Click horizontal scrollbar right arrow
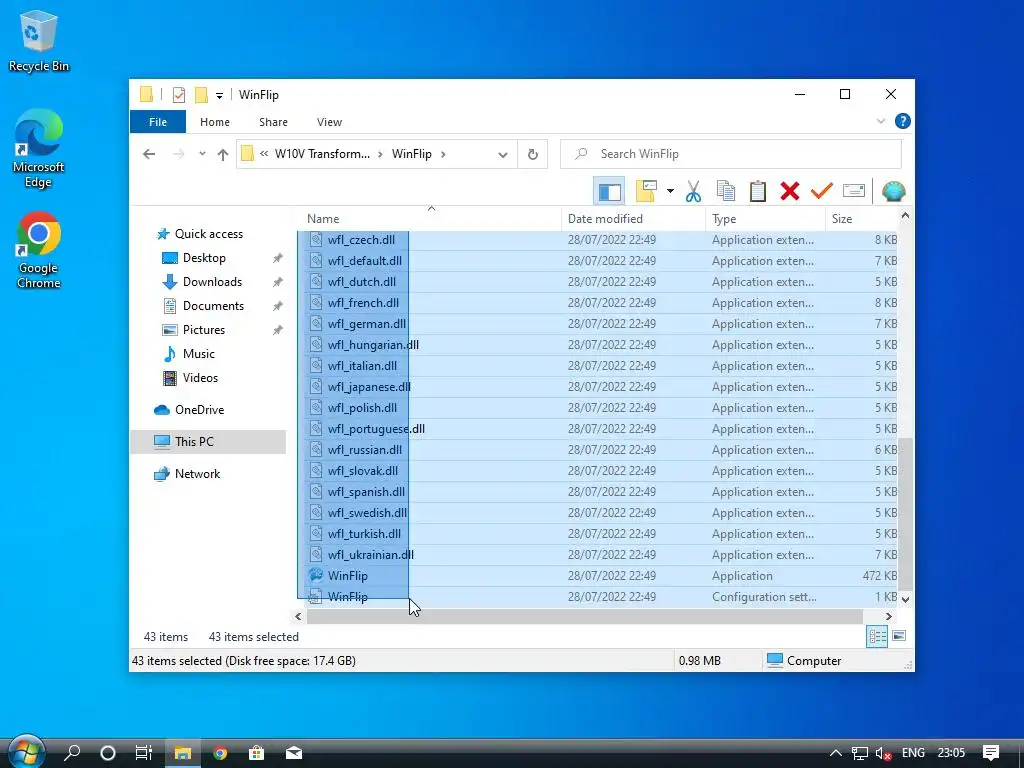 point(888,616)
